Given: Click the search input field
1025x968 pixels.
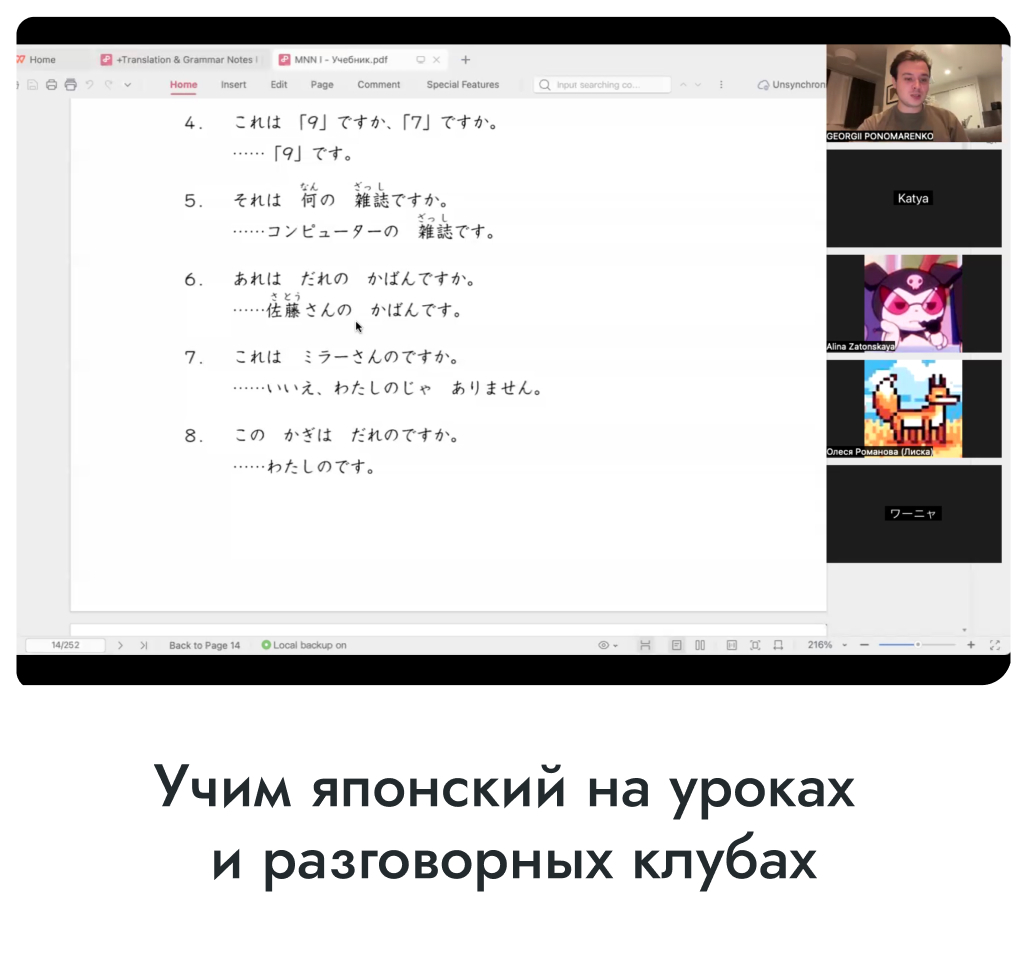Looking at the screenshot, I should pyautogui.click(x=603, y=85).
